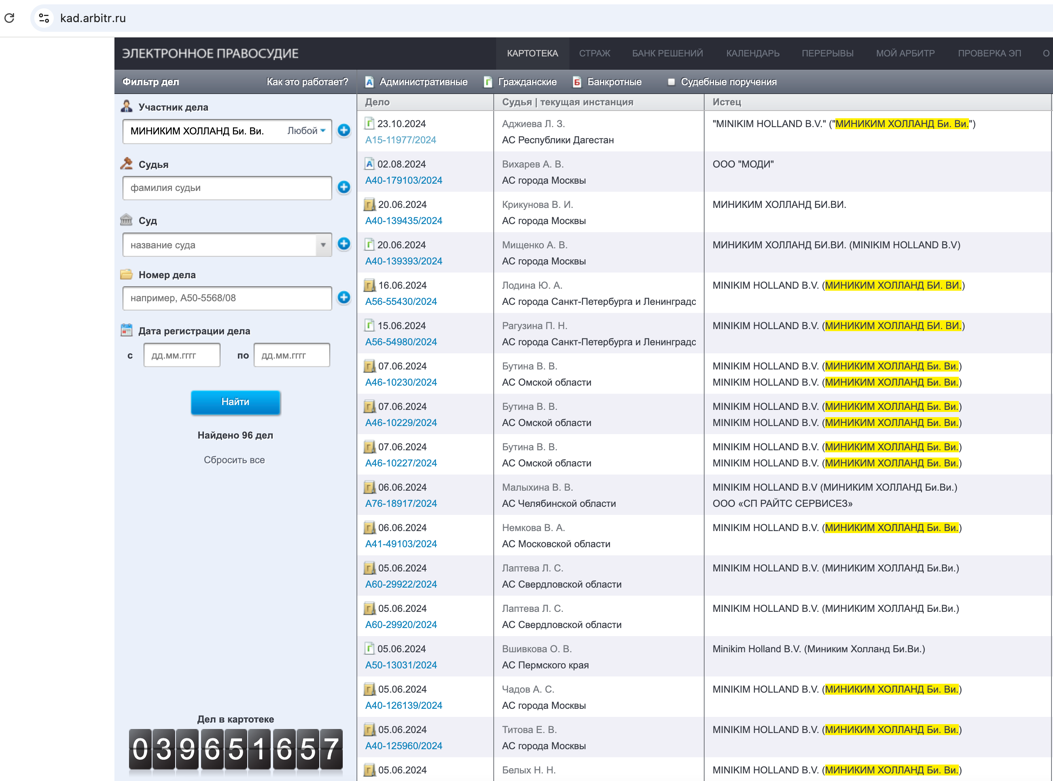Screen dimensions: 1053x781
Task: Open case A40-139393/2024
Action: pos(404,261)
